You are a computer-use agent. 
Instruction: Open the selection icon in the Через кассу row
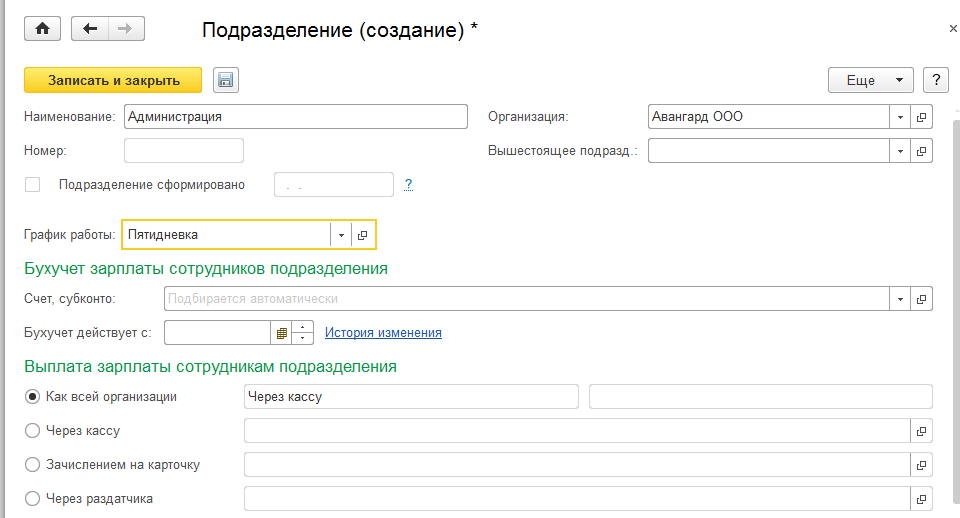click(921, 431)
